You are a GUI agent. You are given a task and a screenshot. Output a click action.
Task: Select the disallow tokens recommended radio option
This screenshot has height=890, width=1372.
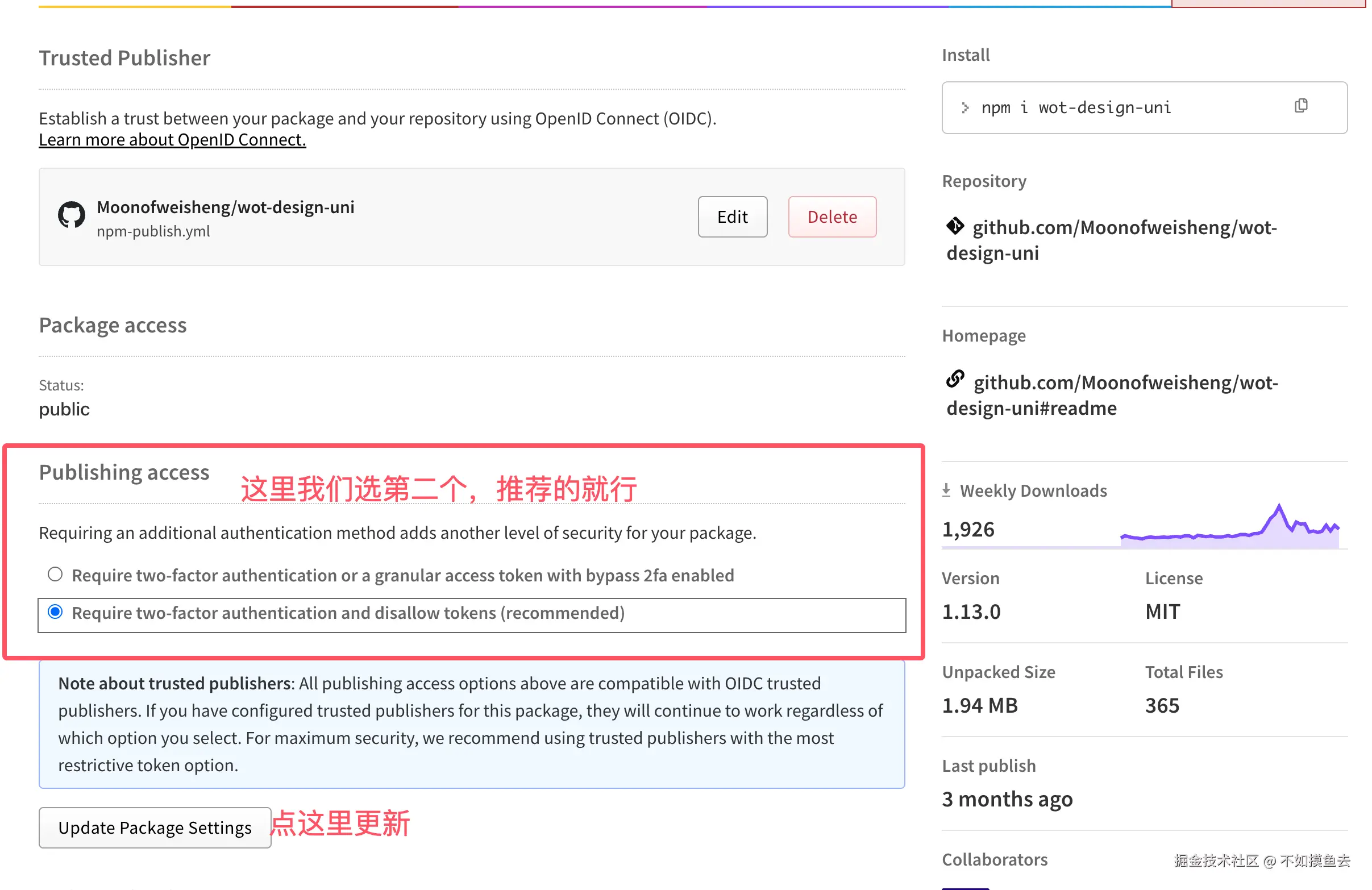click(55, 612)
